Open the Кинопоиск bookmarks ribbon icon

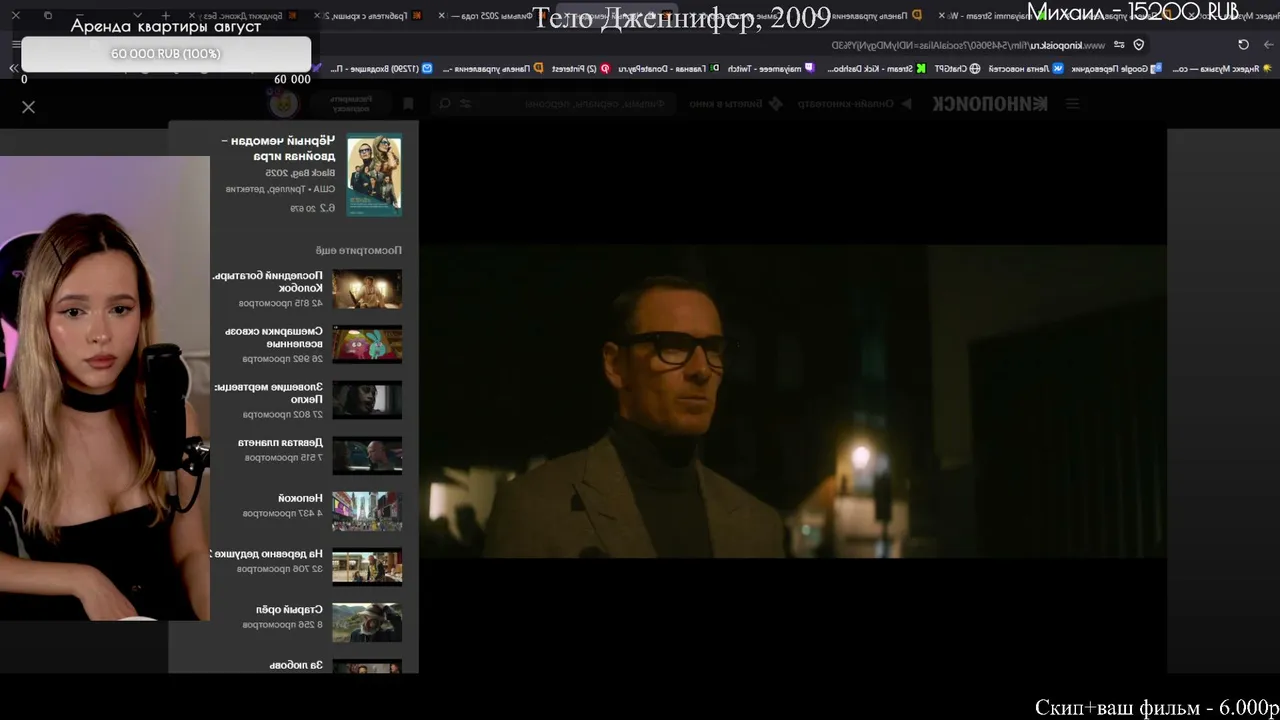click(x=408, y=104)
